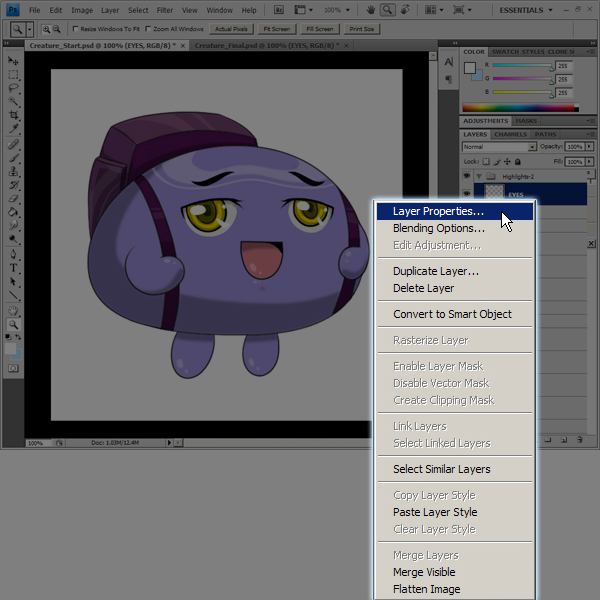Toggle lock position
600x600 pixels.
[507, 162]
